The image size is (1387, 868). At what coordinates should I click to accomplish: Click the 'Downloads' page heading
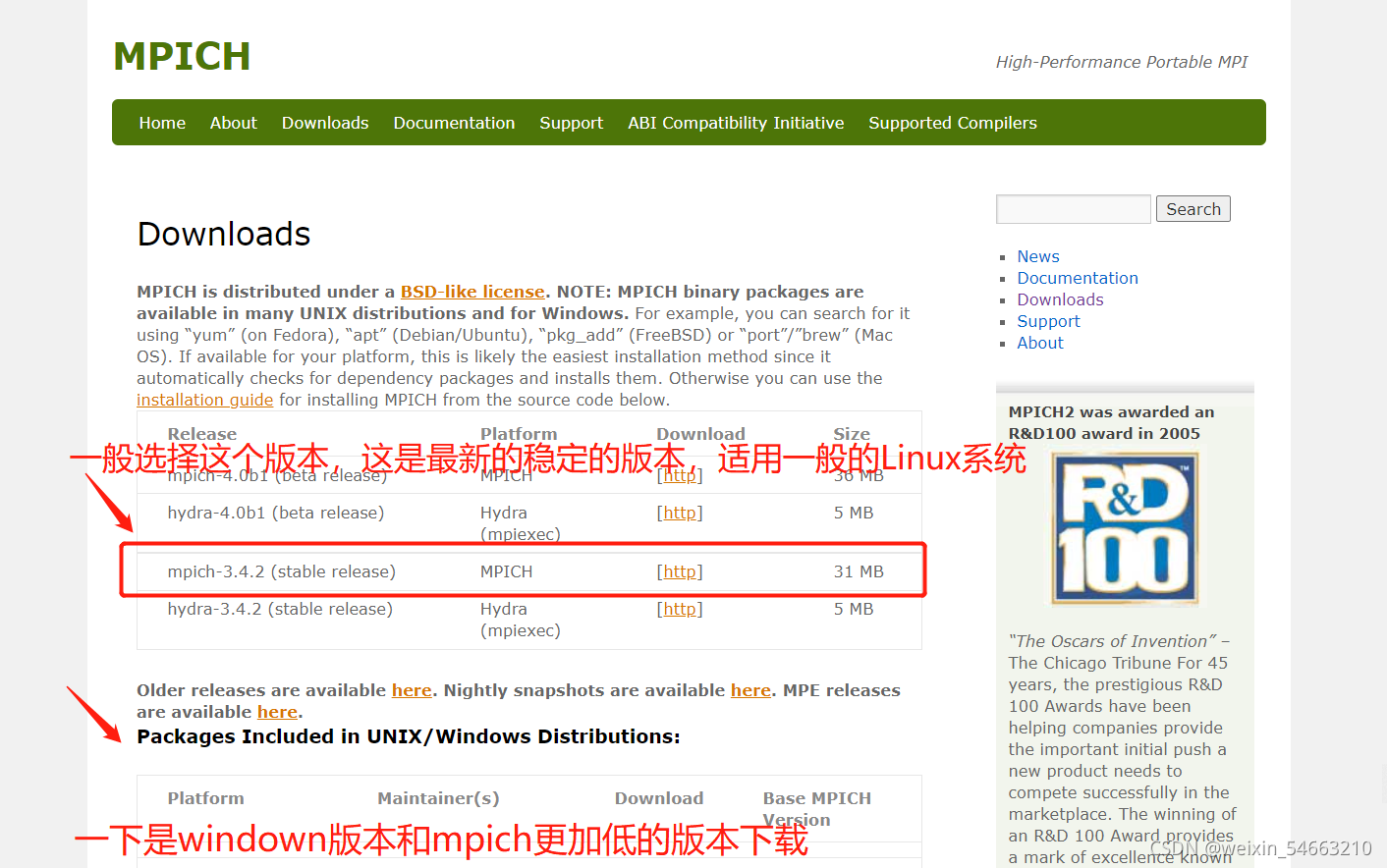[224, 234]
